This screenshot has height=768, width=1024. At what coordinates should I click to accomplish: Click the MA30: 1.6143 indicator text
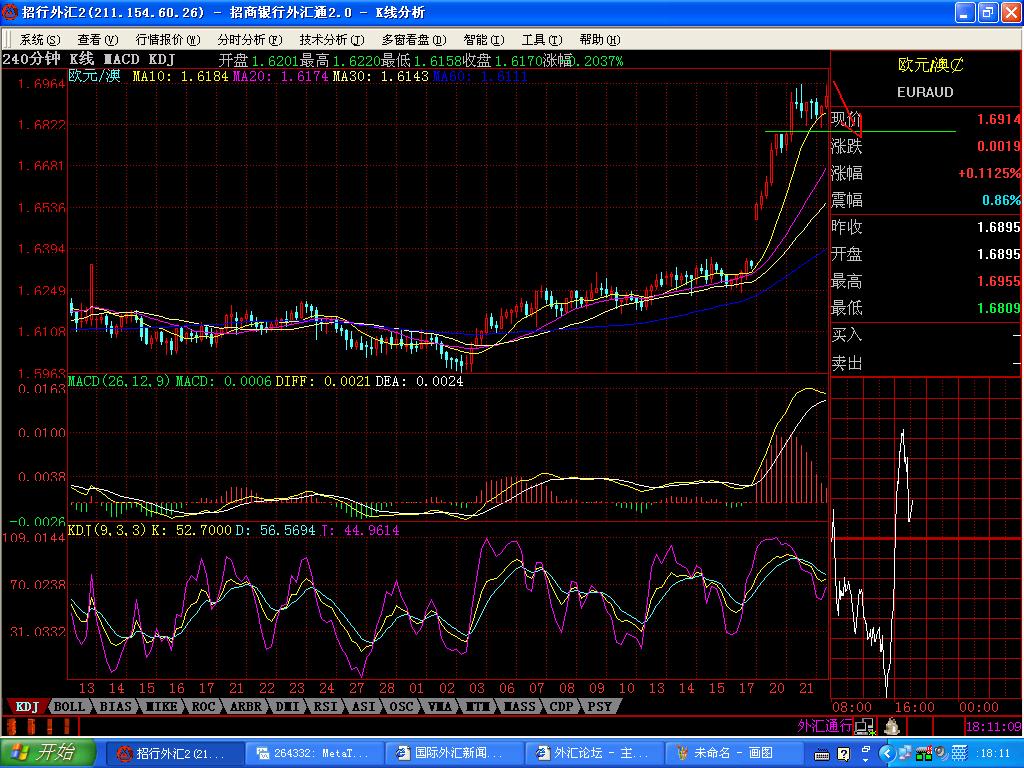[x=380, y=76]
